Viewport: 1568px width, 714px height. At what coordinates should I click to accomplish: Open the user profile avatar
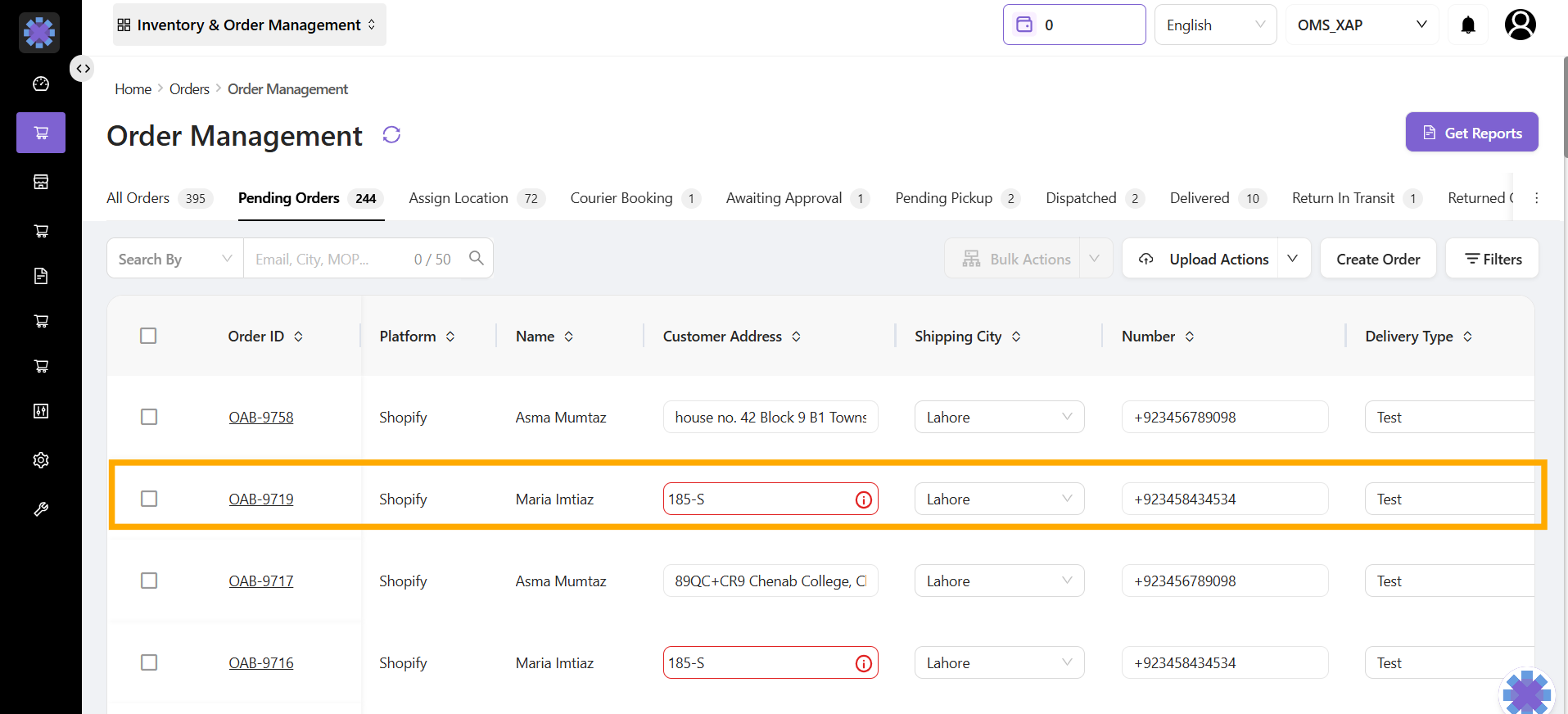(1520, 25)
